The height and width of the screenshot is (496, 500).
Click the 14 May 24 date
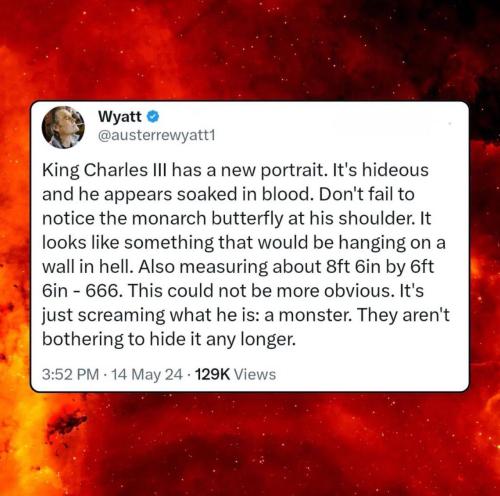(147, 374)
